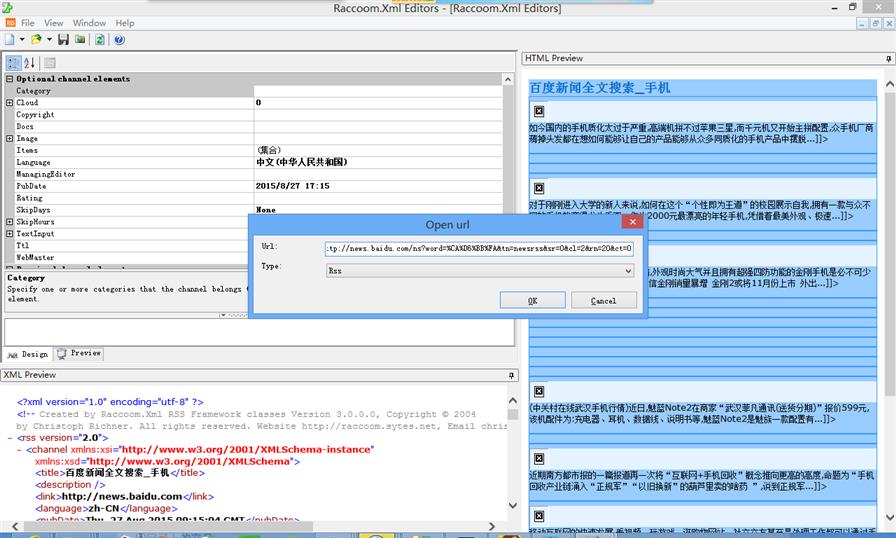Collapse the rss version node in XML Preview
Image resolution: width=896 pixels, height=538 pixels.
(x=10, y=438)
